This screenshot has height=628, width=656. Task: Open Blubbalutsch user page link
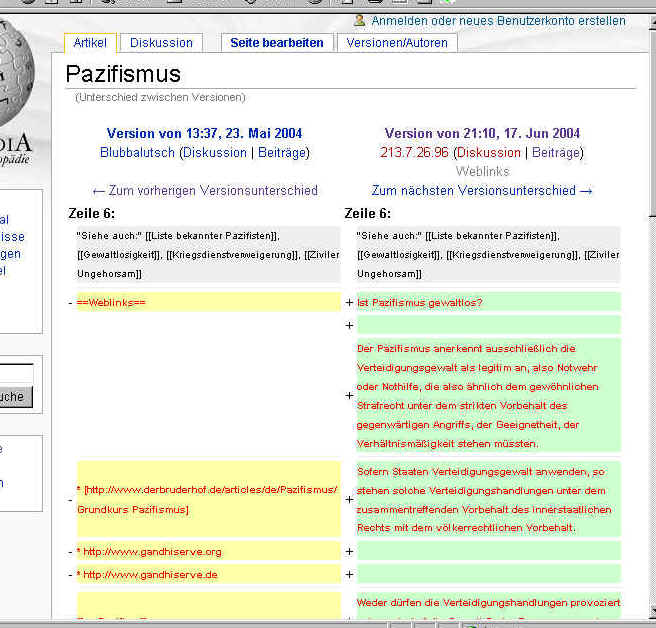pyautogui.click(x=137, y=153)
